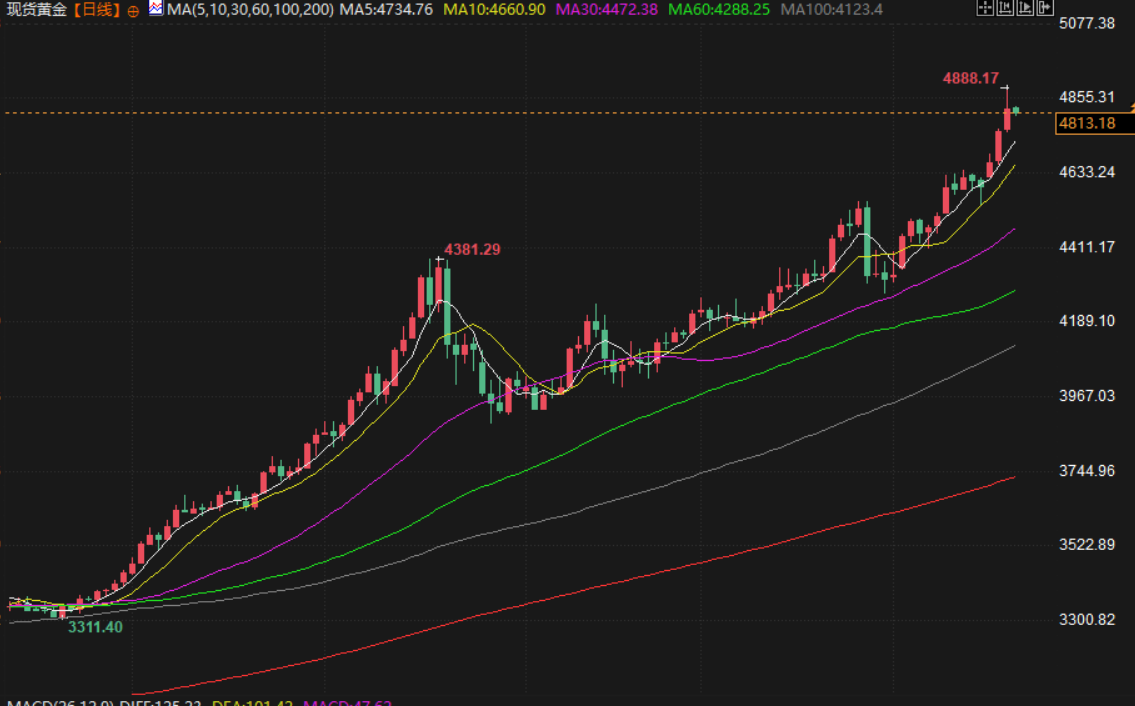This screenshot has height=706, width=1135.
Task: Click the 3300.82 price axis label
Action: point(1087,620)
